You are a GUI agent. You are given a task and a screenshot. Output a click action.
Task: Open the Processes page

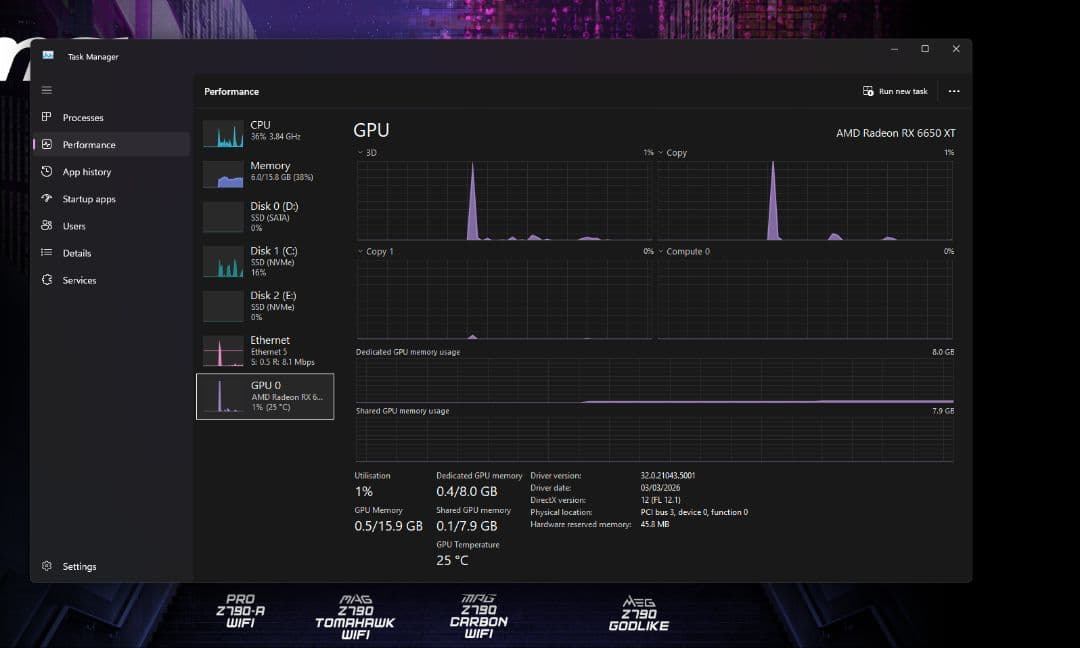pos(111,117)
